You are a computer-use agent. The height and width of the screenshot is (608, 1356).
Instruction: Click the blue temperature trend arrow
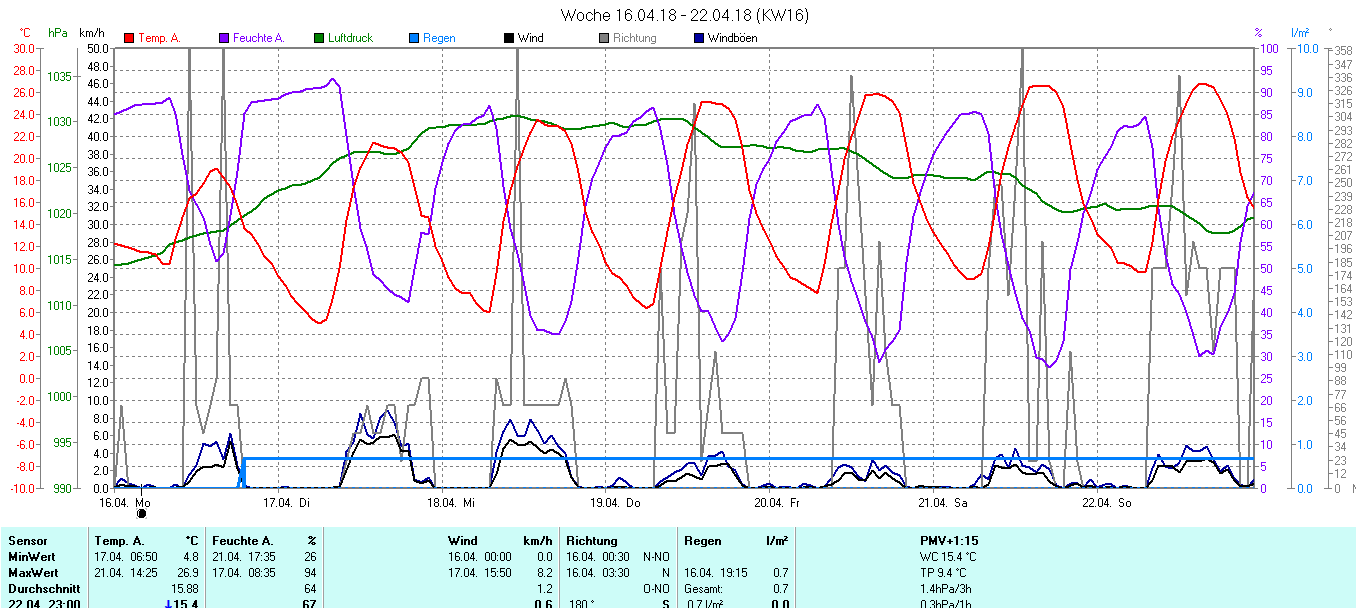[x=168, y=604]
